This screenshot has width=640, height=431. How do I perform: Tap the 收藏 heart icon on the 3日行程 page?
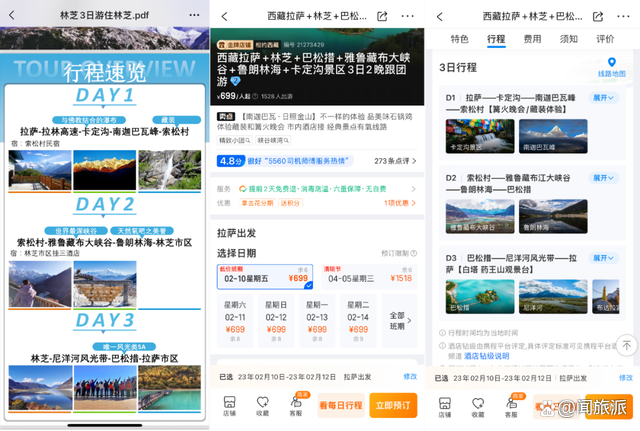pyautogui.click(x=477, y=405)
